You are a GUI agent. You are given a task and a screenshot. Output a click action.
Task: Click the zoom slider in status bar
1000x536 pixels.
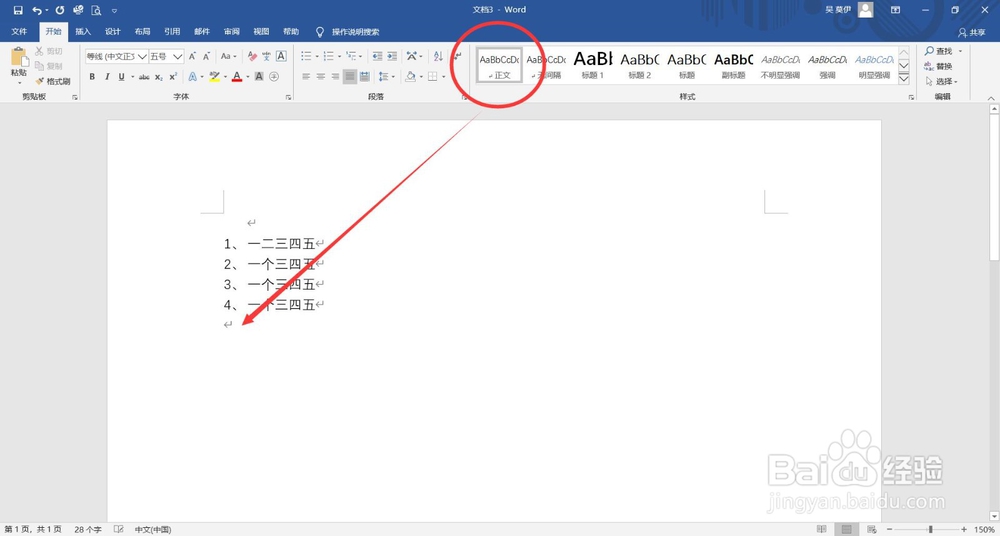(x=930, y=530)
